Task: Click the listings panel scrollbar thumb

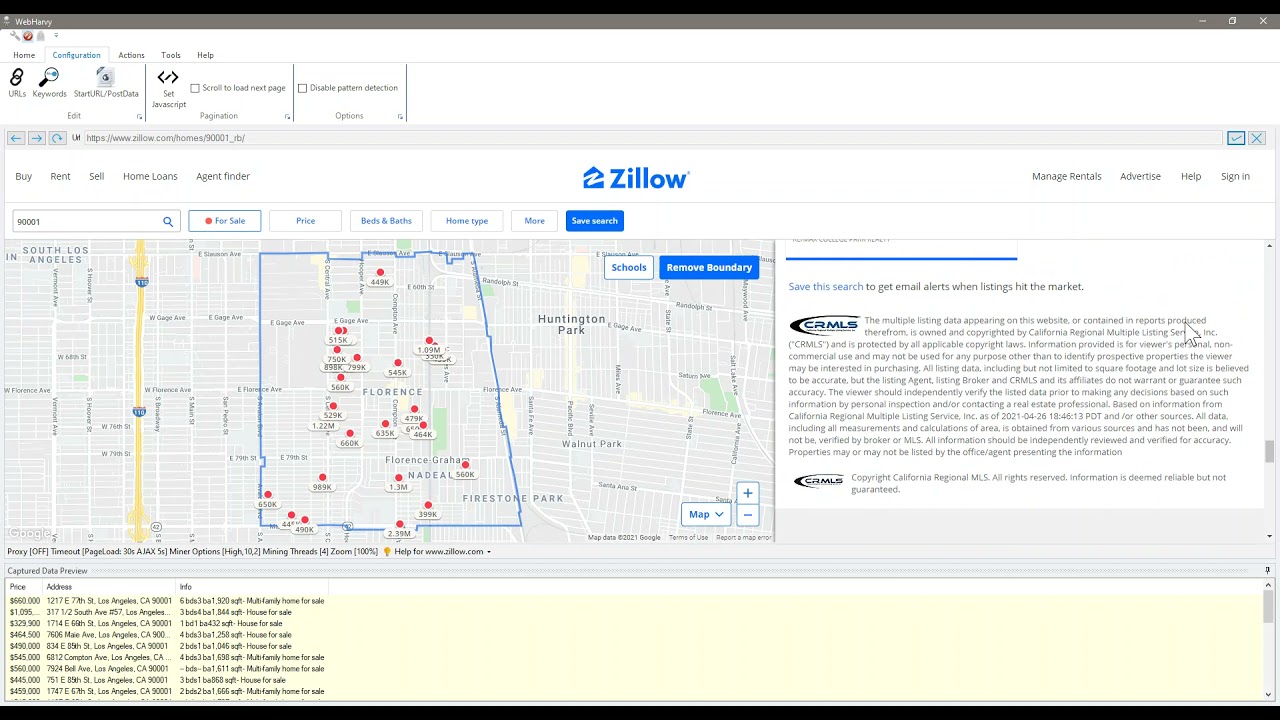Action: tap(1269, 451)
